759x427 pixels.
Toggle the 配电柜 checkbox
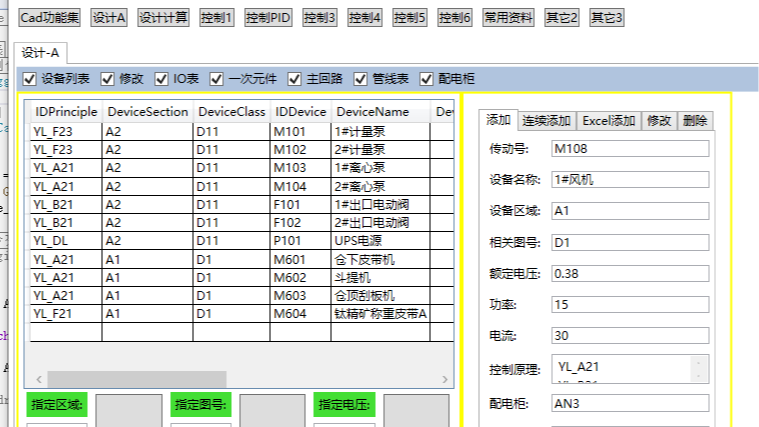(426, 79)
